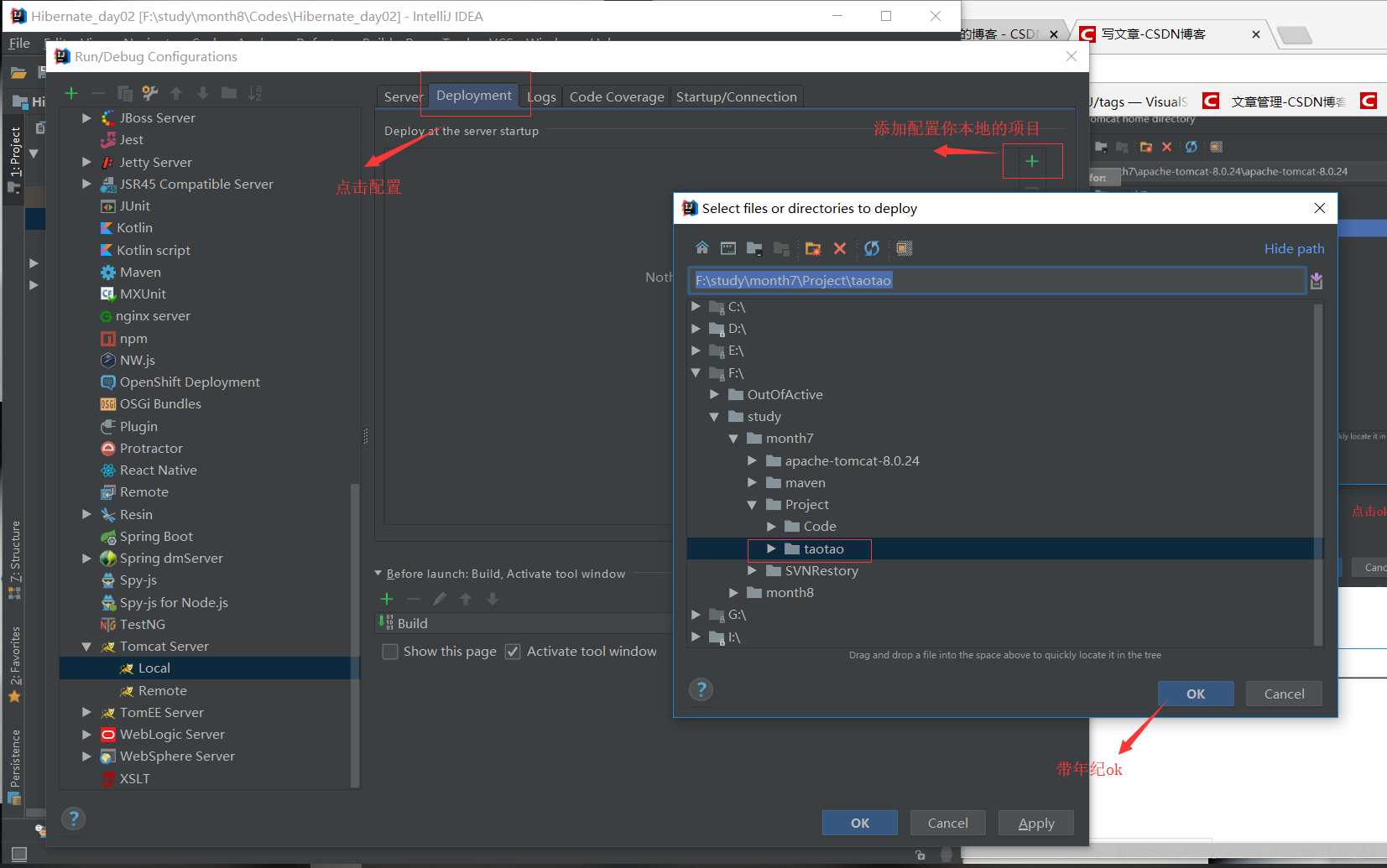Screen dimensions: 1387x868
Task: Switch to the Logs tab
Action: 541,97
